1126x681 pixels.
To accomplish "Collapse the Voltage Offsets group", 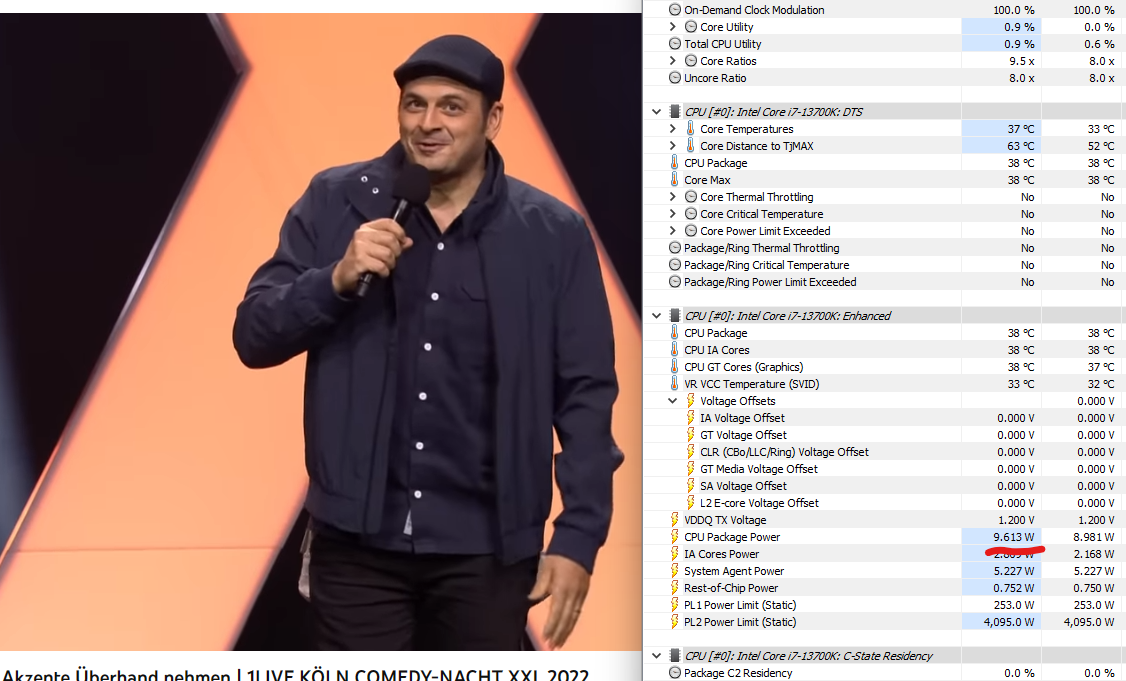I will click(x=673, y=401).
